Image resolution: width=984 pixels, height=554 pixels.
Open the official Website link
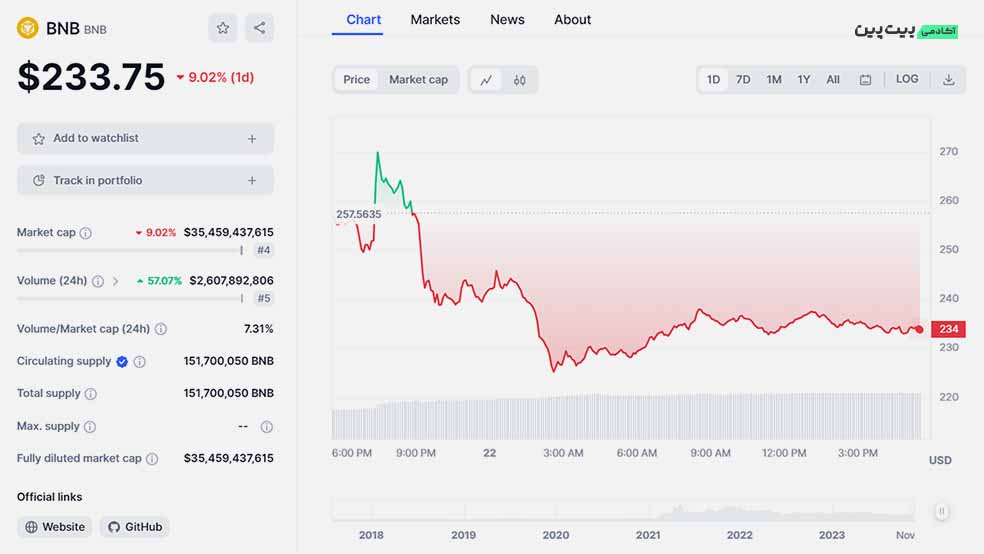[x=55, y=527]
